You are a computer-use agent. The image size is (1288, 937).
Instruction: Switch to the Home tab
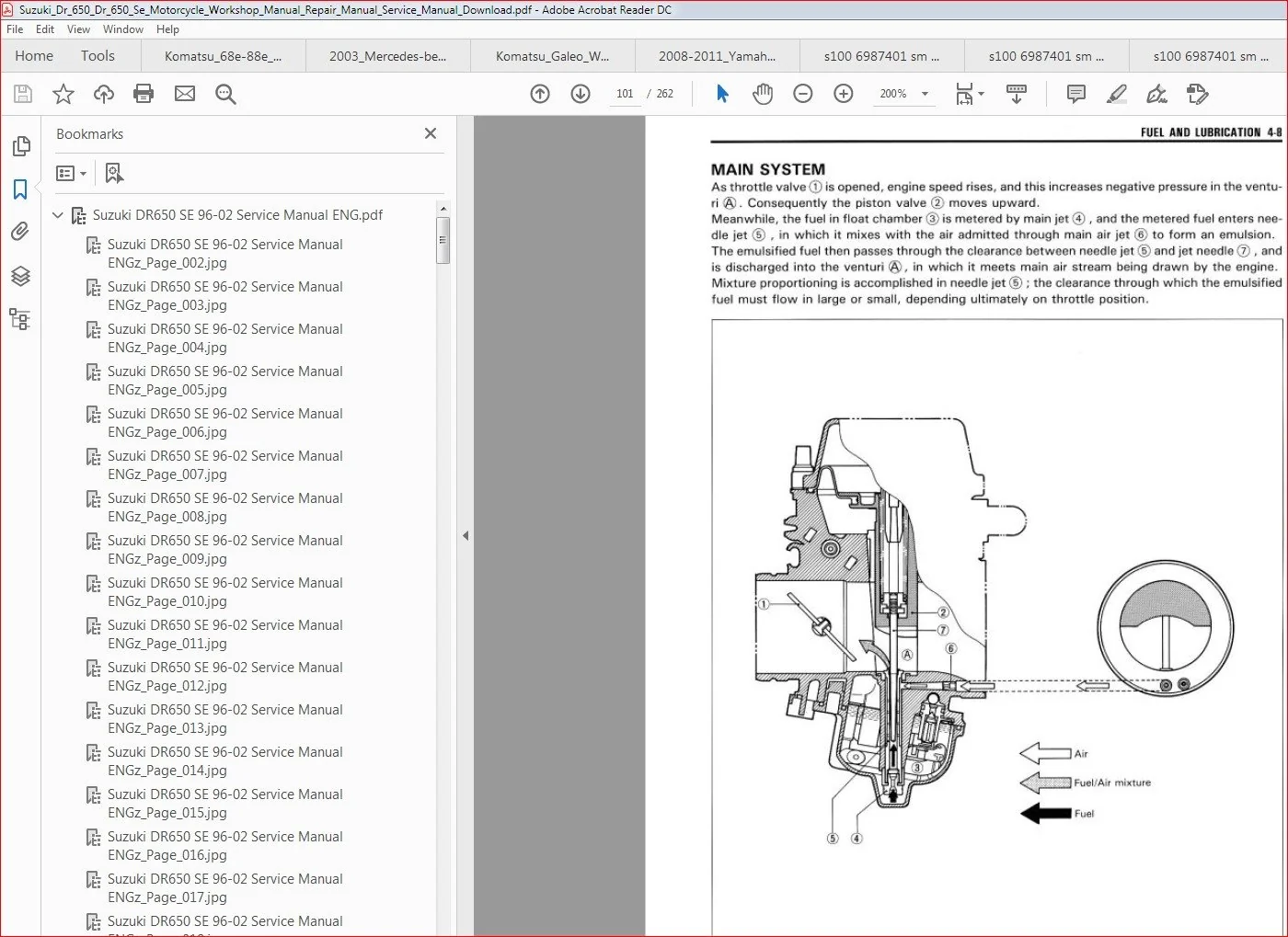pyautogui.click(x=34, y=56)
